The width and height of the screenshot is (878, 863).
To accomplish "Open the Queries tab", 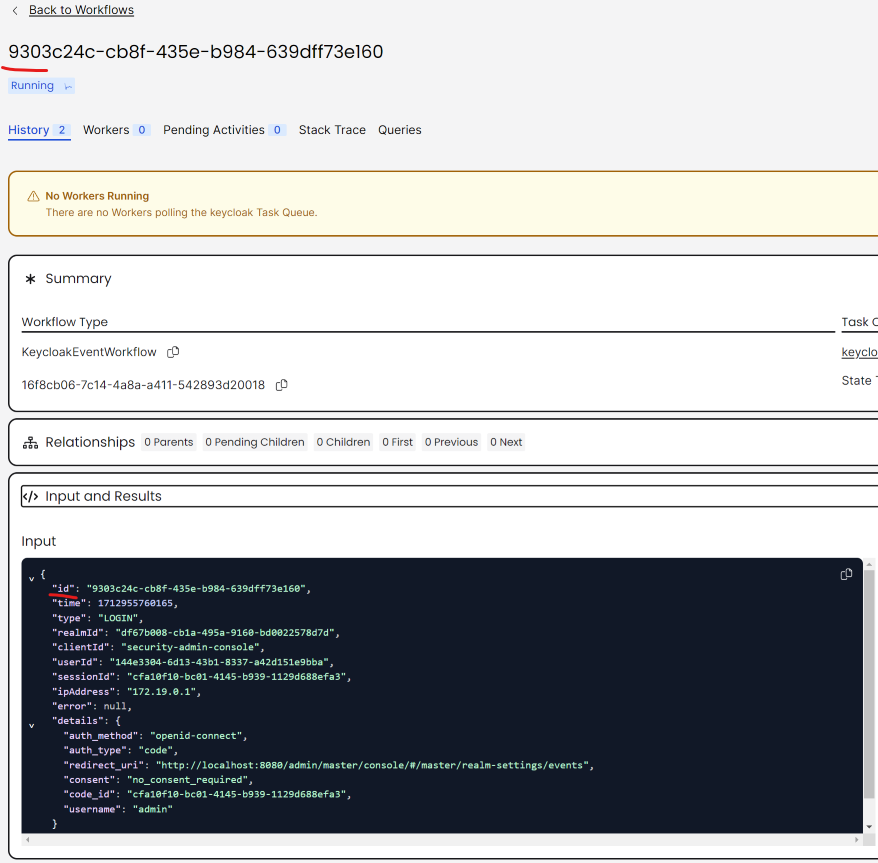I will [399, 130].
